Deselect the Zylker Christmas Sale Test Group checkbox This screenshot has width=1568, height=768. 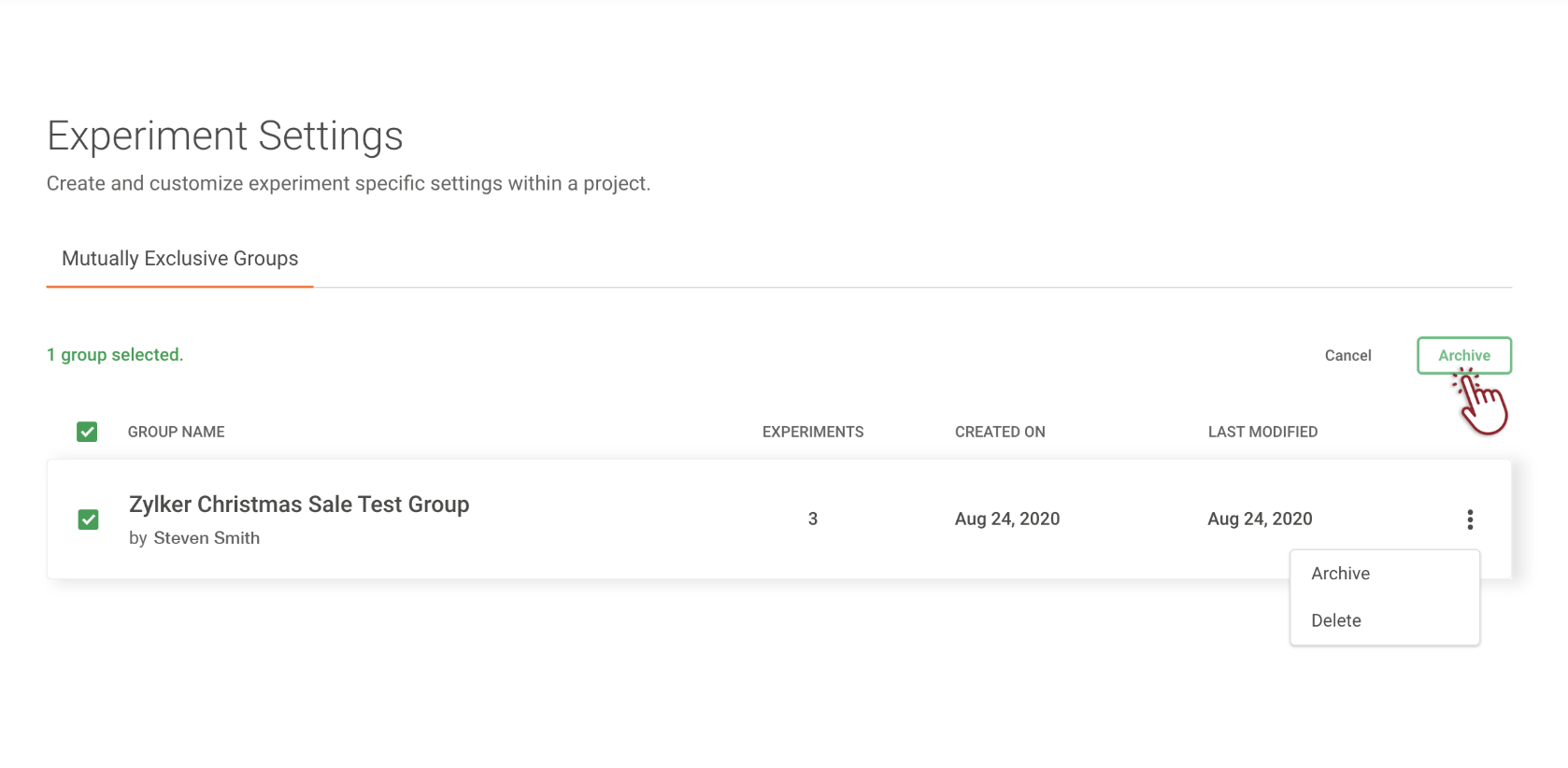tap(88, 519)
